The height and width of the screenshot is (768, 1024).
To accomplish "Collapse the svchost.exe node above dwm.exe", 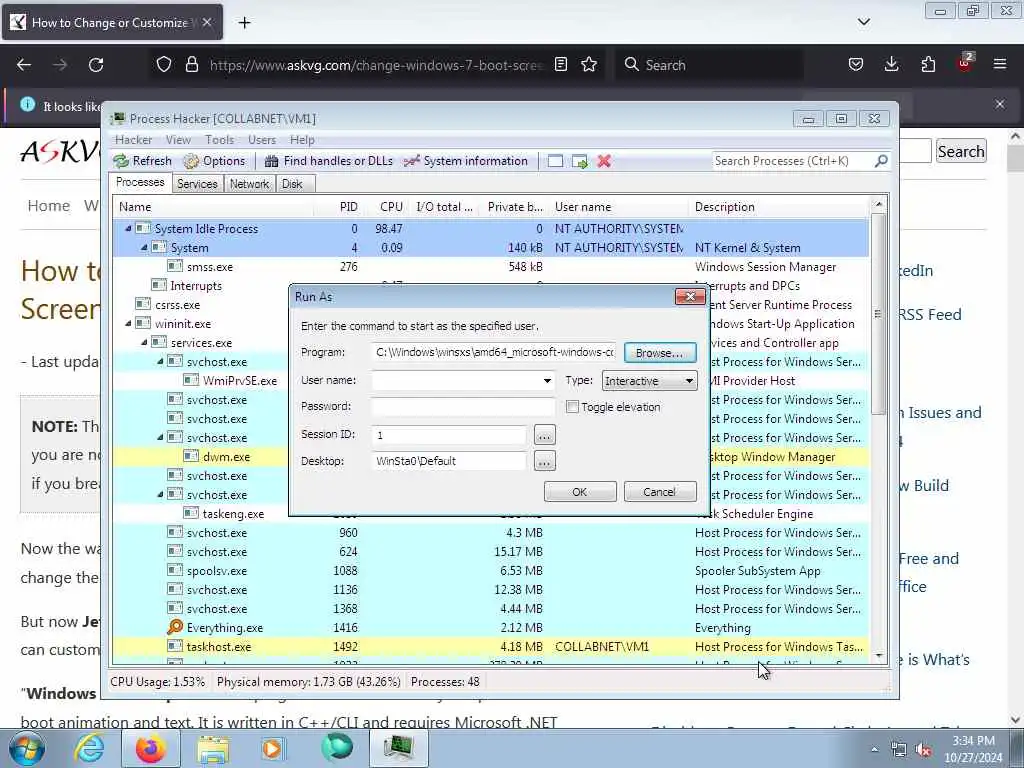I will click(160, 438).
